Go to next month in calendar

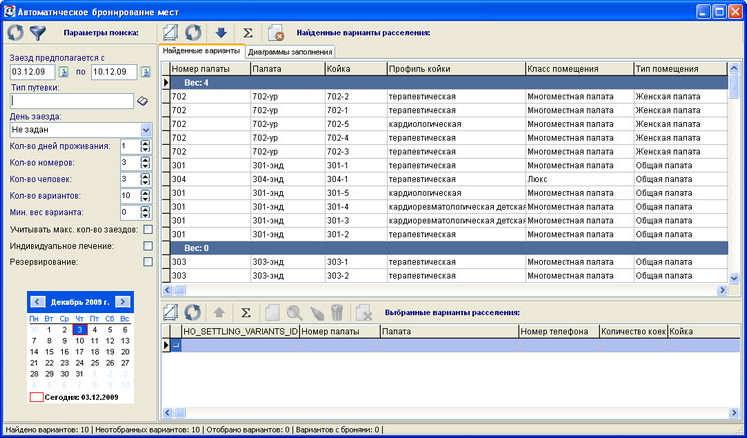pyautogui.click(x=122, y=302)
